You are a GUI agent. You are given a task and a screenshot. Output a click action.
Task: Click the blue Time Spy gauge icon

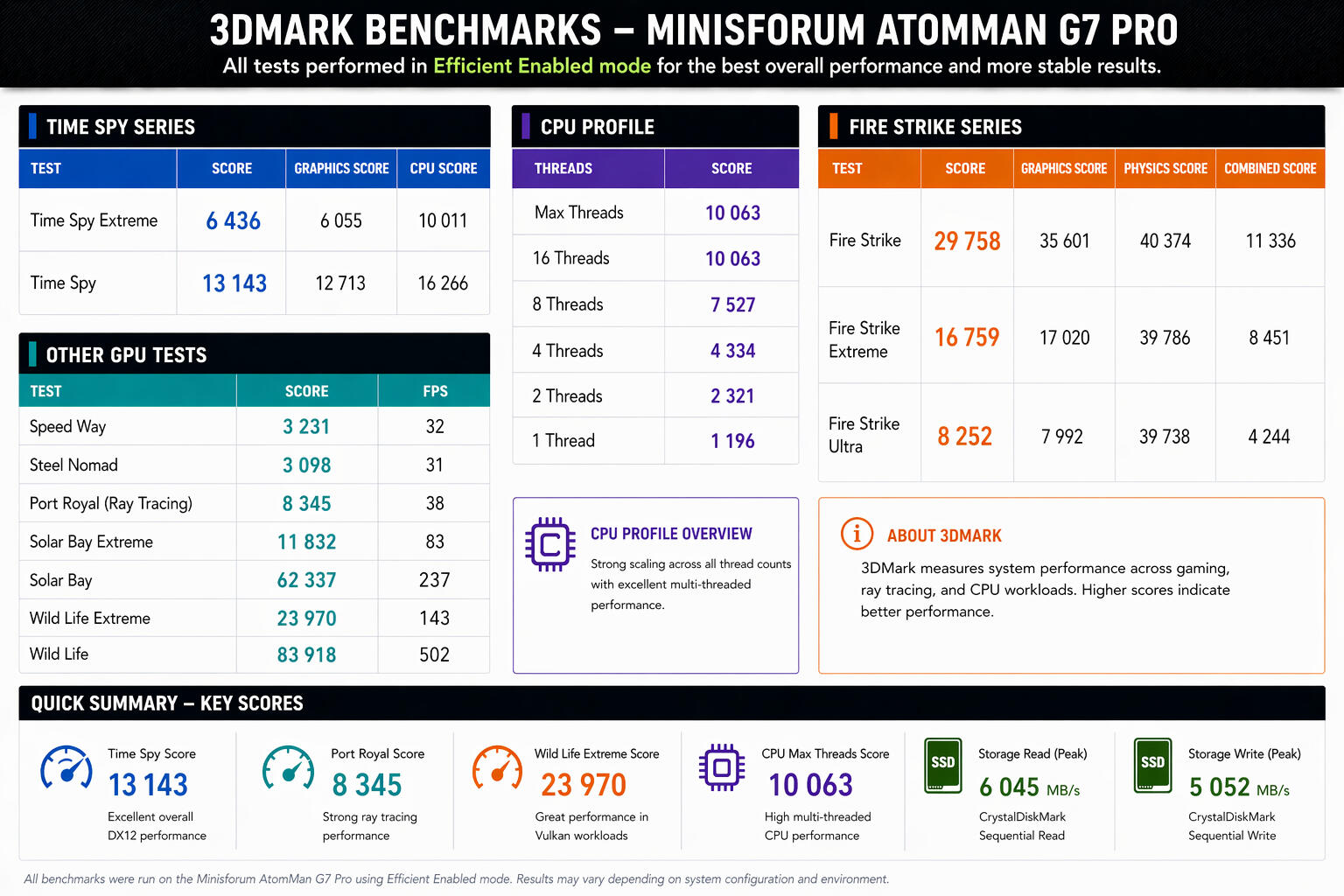pyautogui.click(x=66, y=768)
